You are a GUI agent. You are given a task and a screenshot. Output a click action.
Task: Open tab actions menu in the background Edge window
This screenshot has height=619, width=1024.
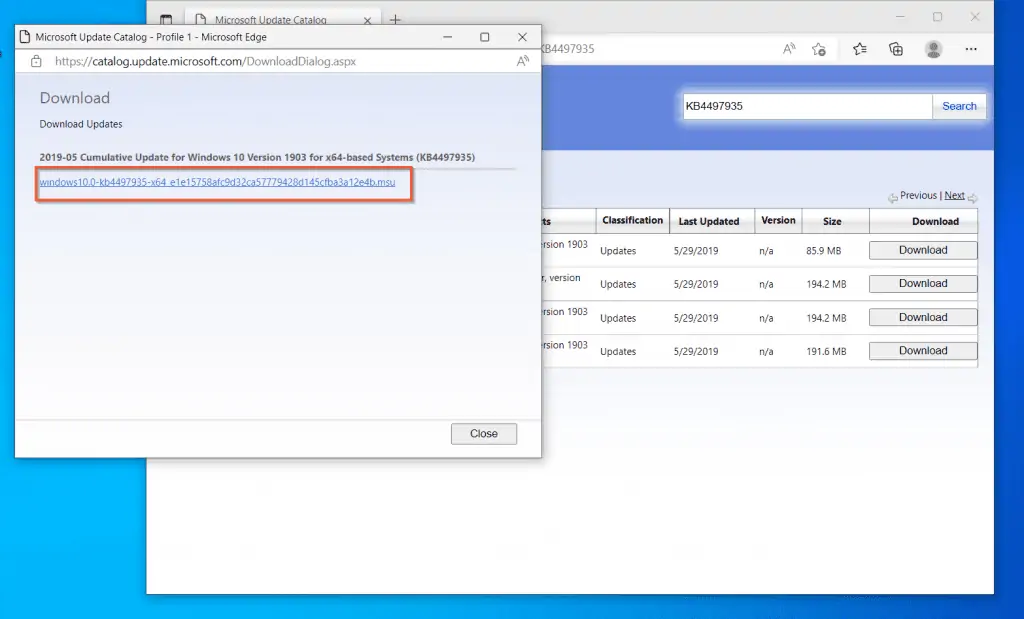166,20
